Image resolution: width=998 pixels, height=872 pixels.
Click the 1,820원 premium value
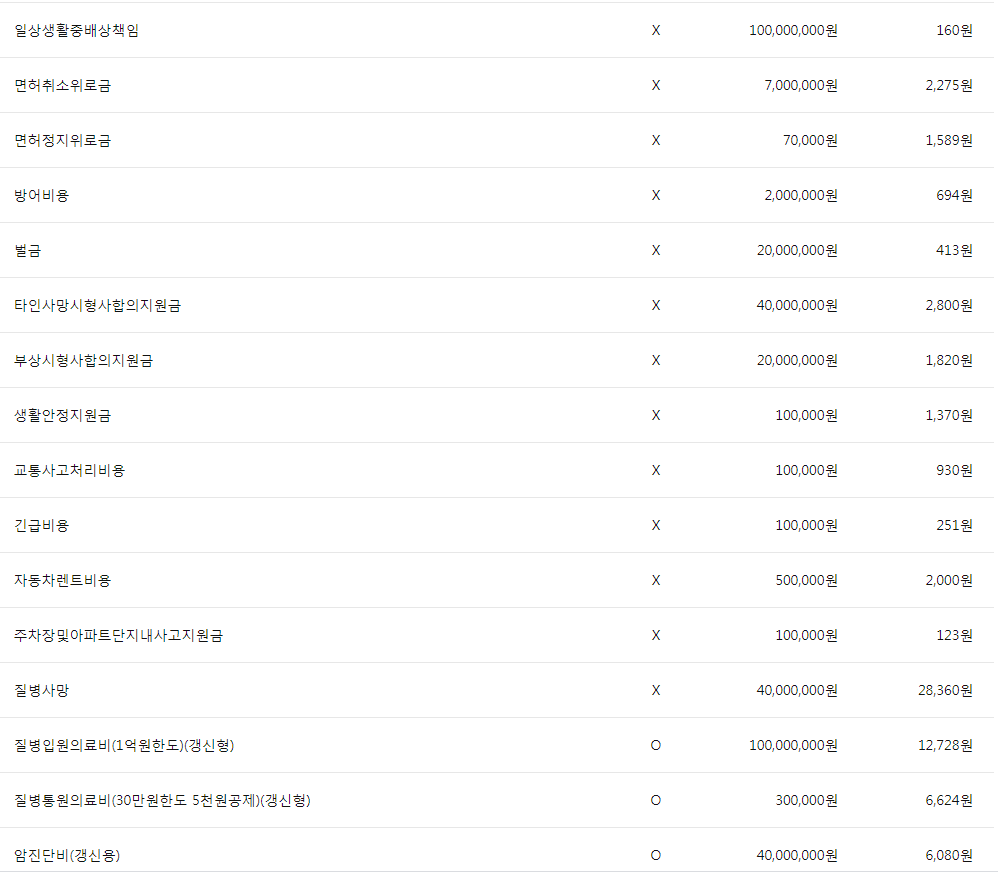point(949,360)
